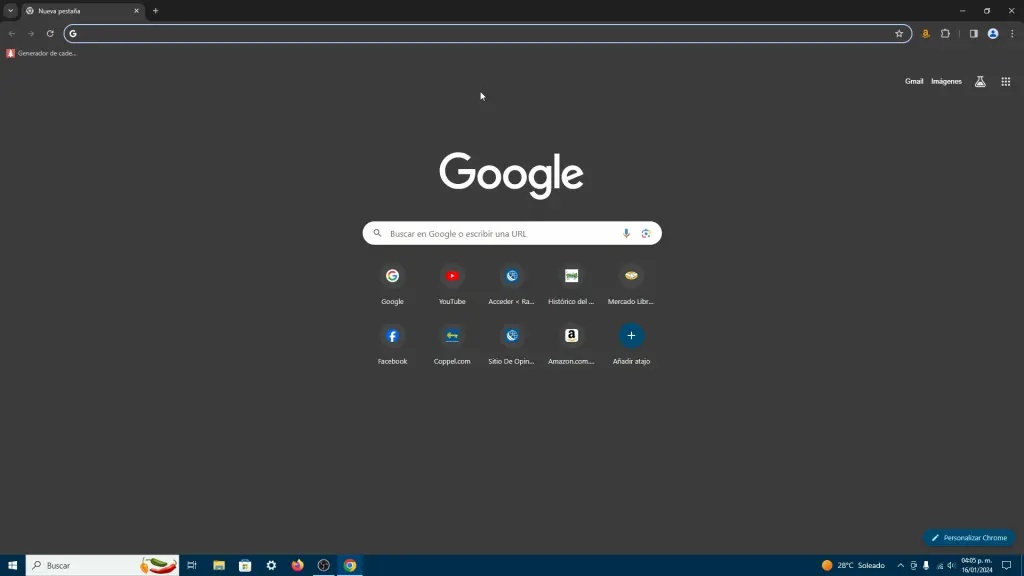Open 'Generador de cade...' bookmark
The width and height of the screenshot is (1024, 576).
click(x=41, y=53)
